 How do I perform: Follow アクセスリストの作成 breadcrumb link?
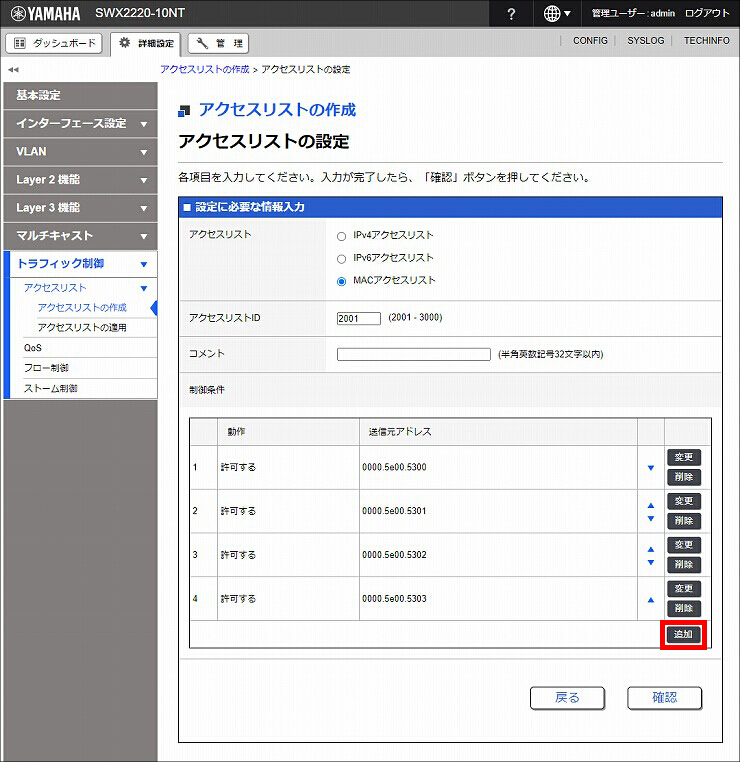tap(205, 69)
